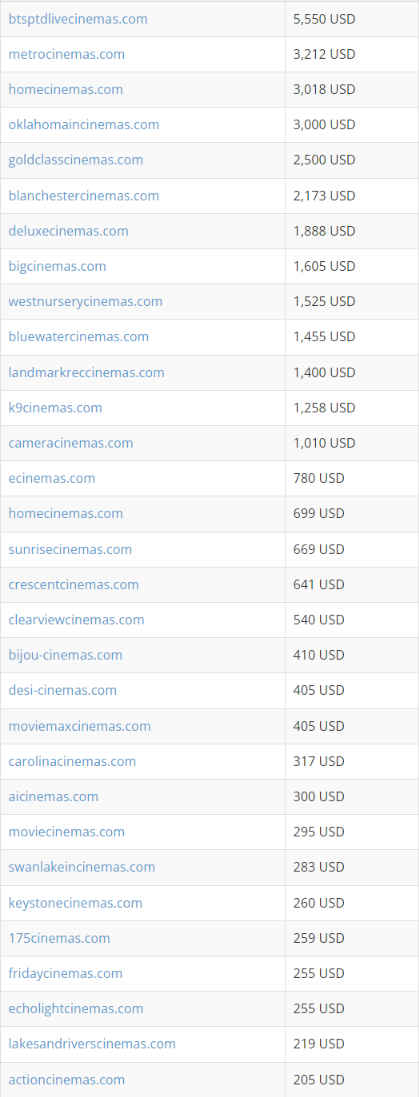Click the deluxecinemas.com entry

pos(69,231)
